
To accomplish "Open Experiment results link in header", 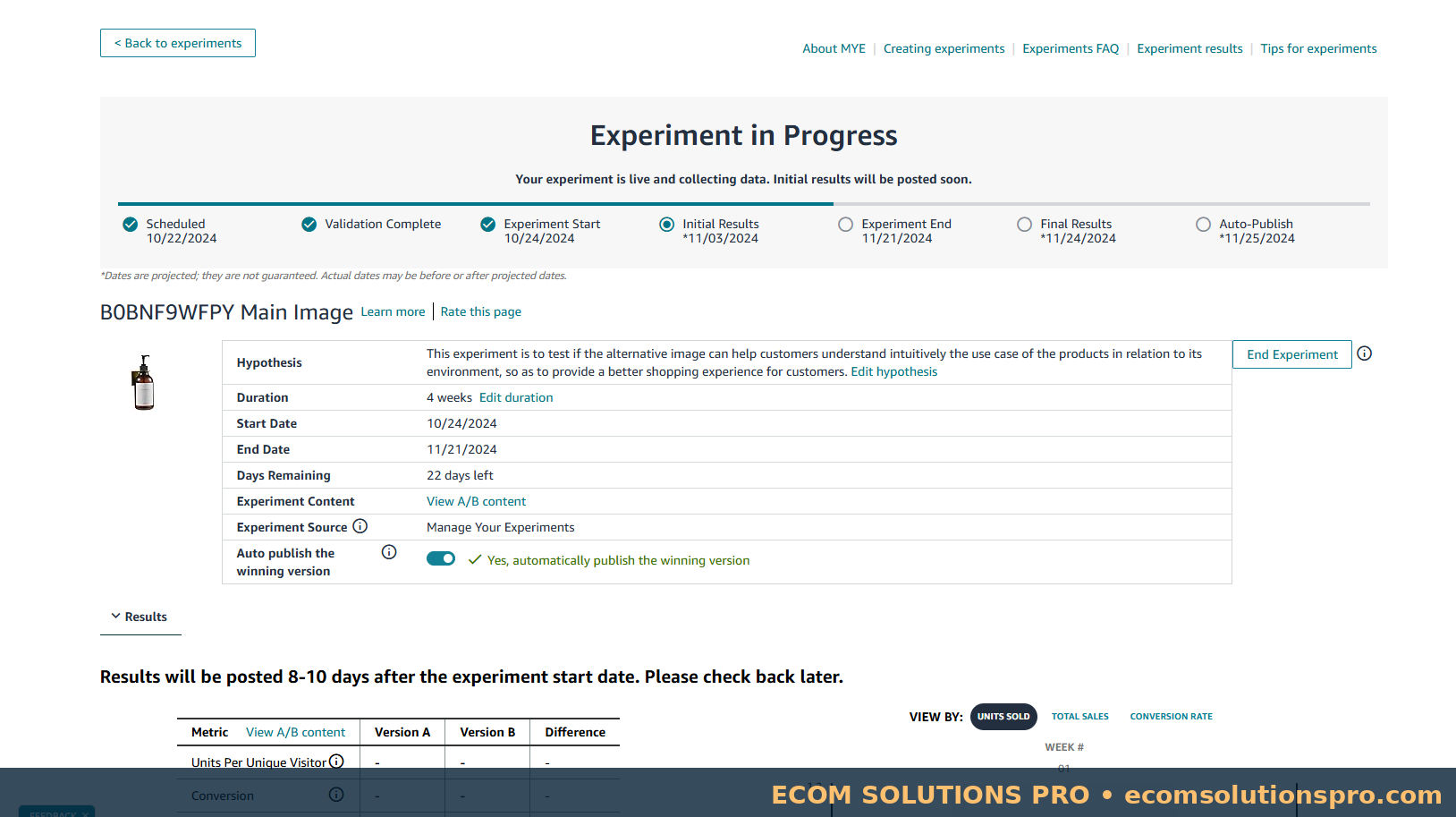I will coord(1190,49).
